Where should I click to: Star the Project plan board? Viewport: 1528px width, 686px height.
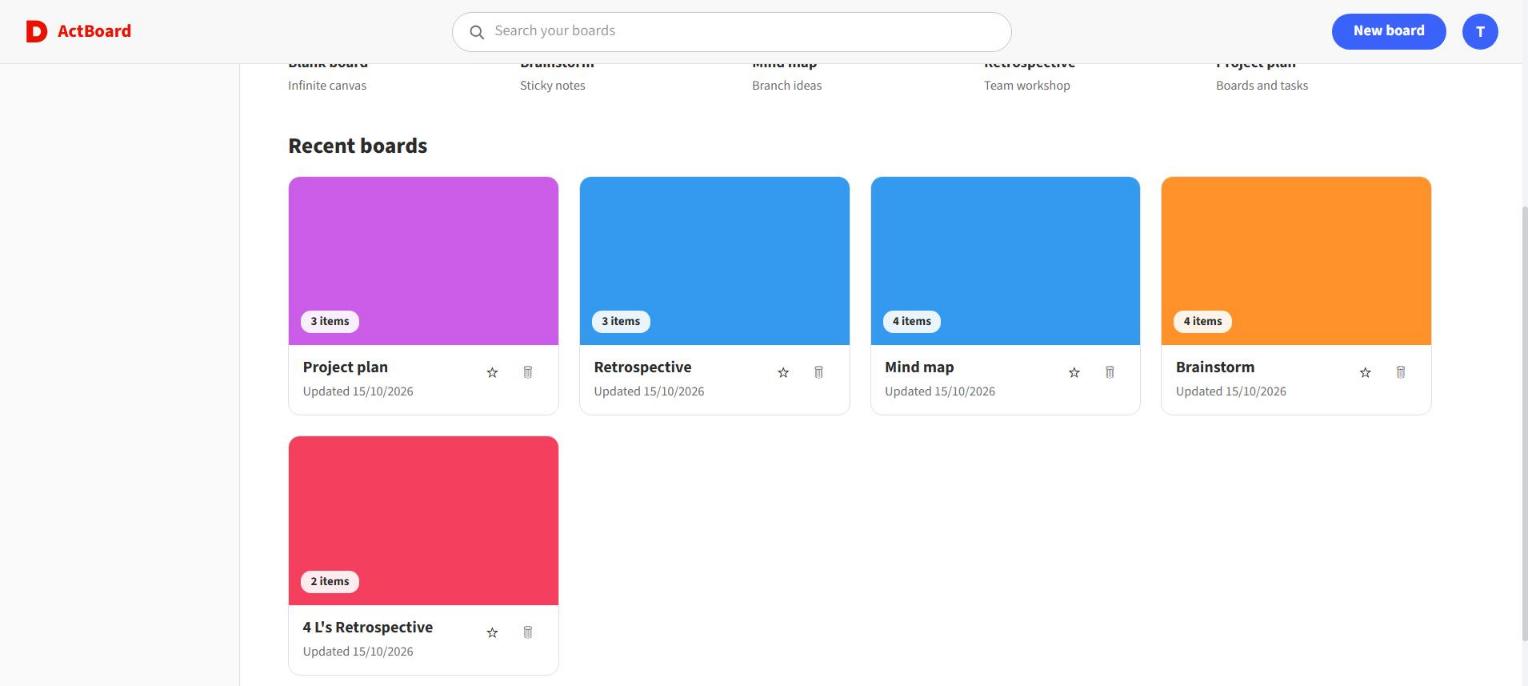tap(492, 372)
